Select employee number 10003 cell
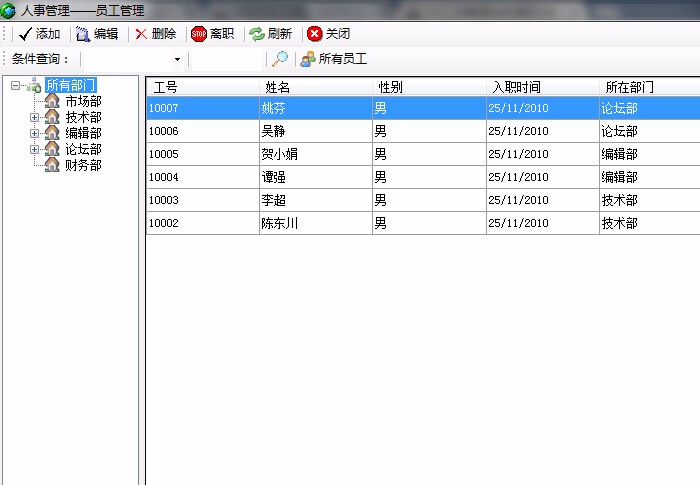Screen dimensions: 700x485 203,200
